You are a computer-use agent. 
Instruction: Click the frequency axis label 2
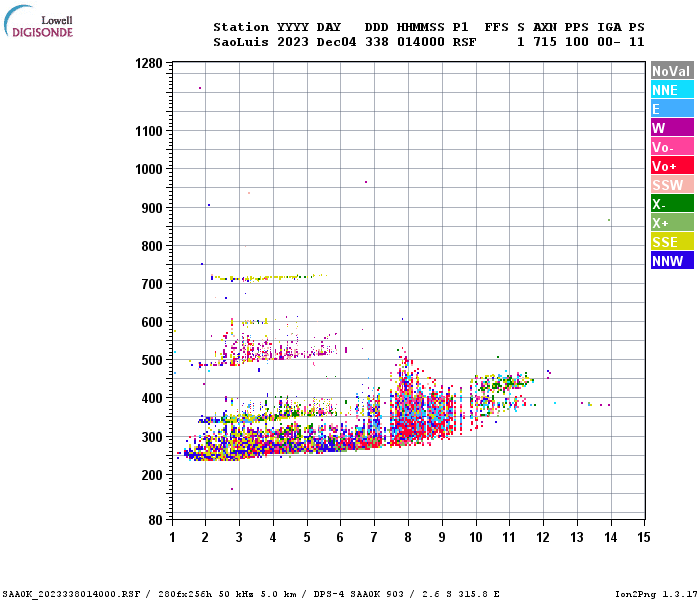pyautogui.click(x=205, y=537)
